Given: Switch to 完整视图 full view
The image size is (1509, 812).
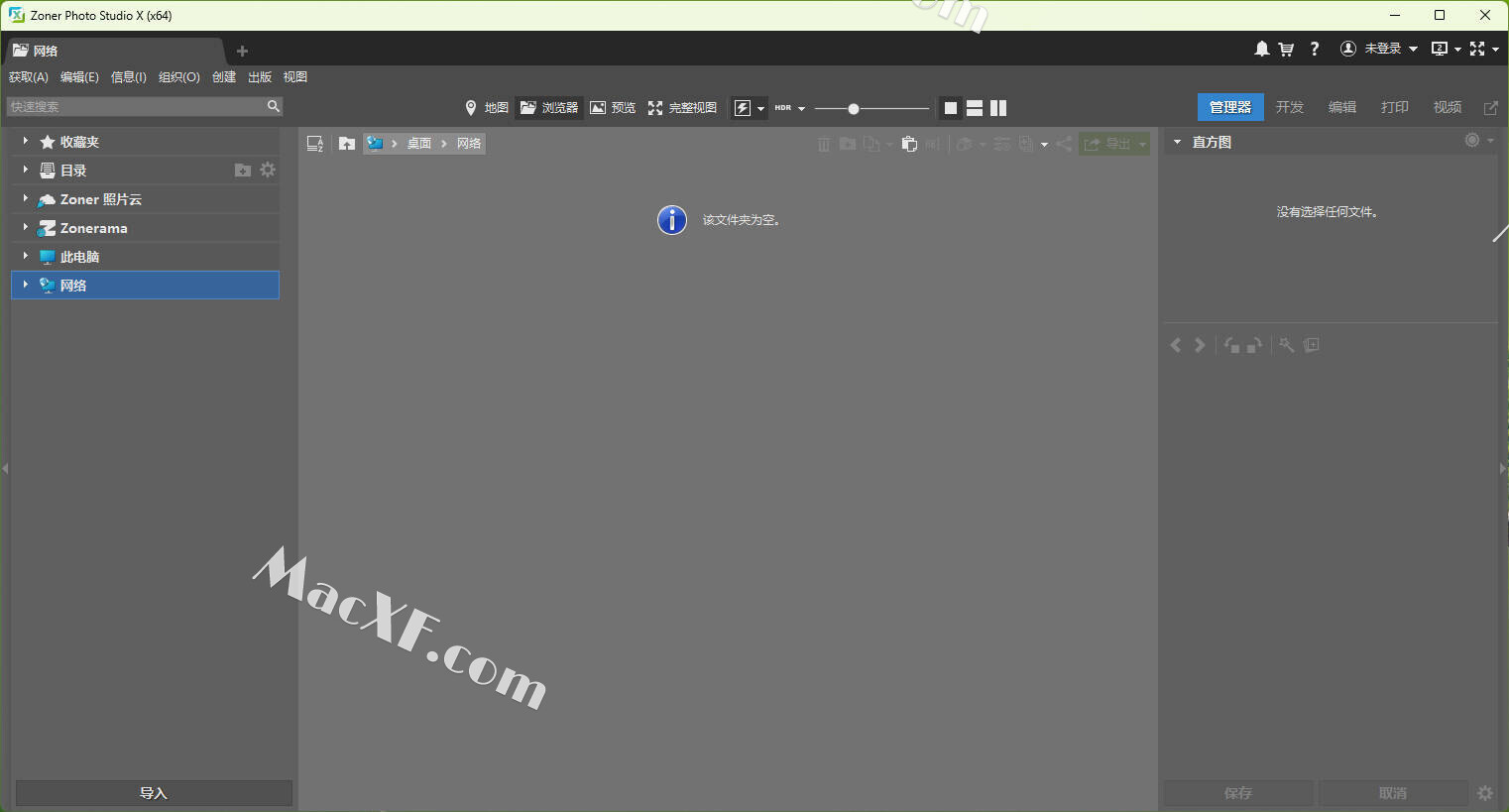Looking at the screenshot, I should coord(682,108).
